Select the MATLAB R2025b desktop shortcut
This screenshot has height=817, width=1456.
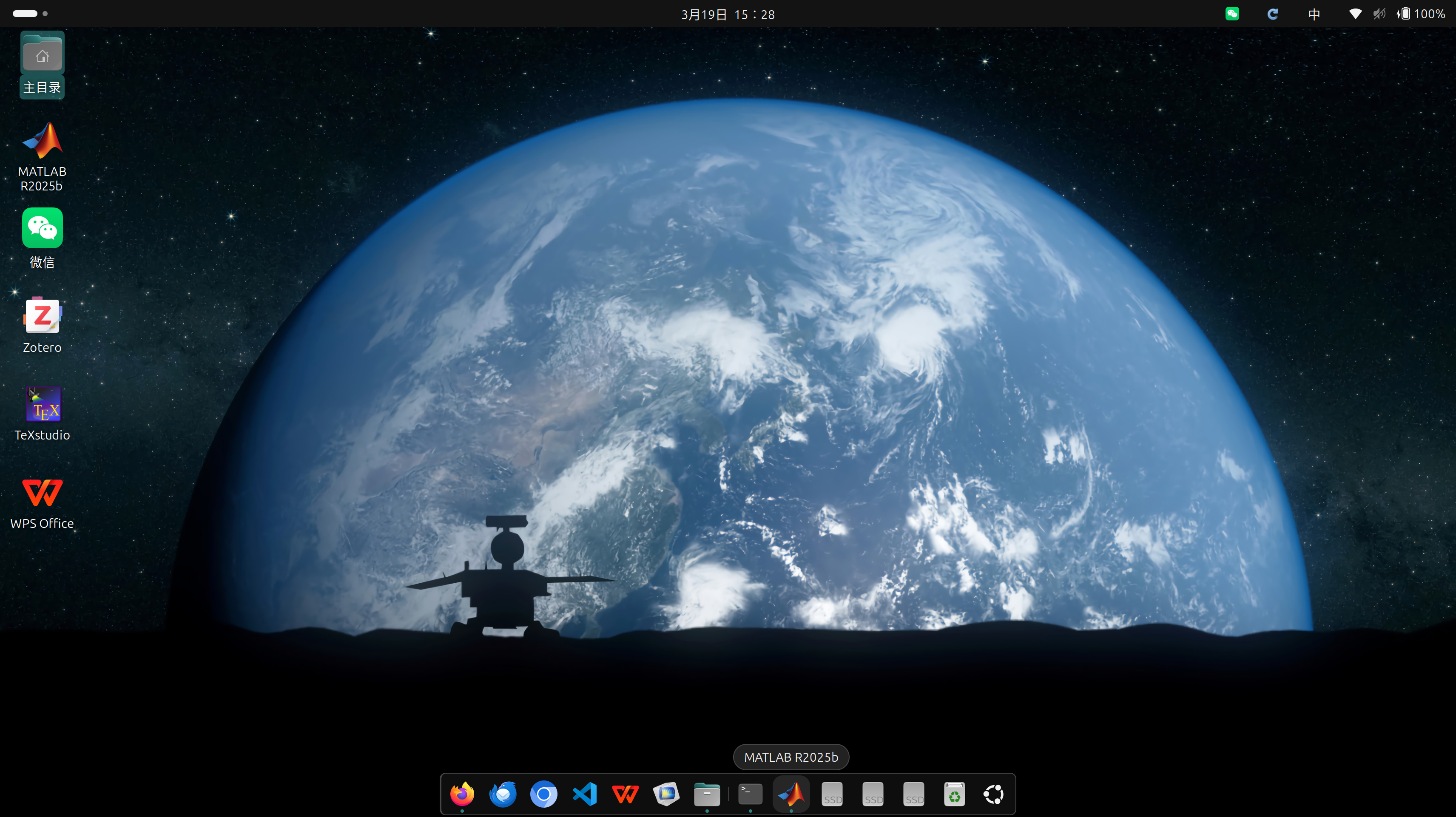[42, 157]
